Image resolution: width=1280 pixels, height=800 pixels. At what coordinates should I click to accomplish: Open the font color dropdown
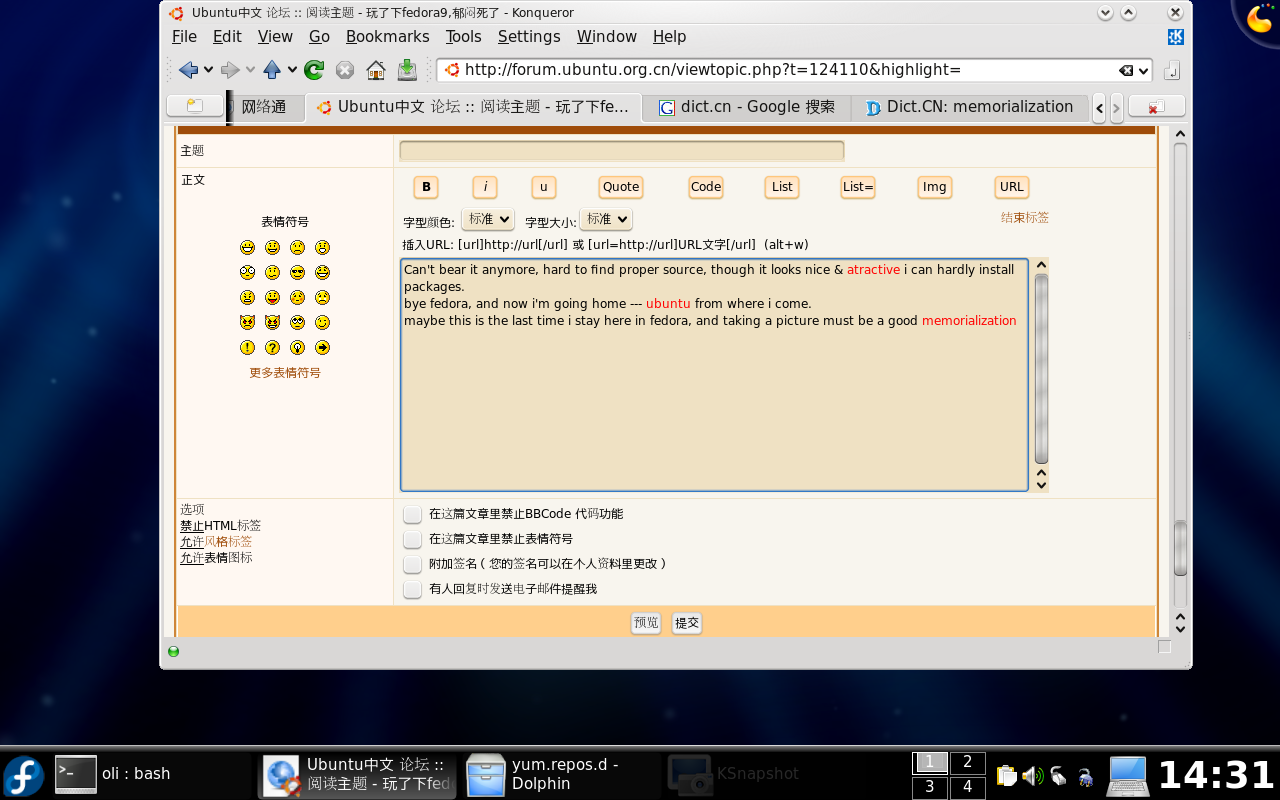[488, 219]
